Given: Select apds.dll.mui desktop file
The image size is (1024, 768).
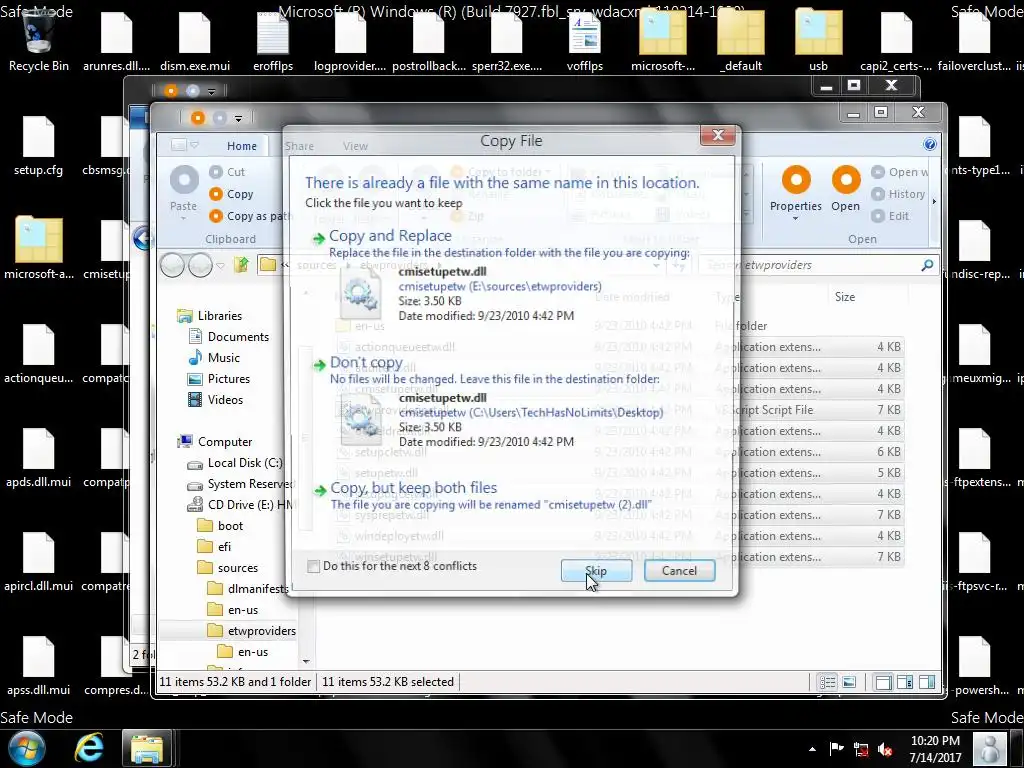Looking at the screenshot, I should click(39, 457).
